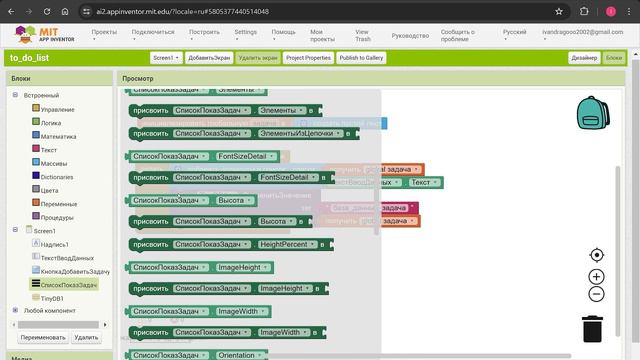The image size is (640, 360).
Task: Open View Trash
Action: 362,36
